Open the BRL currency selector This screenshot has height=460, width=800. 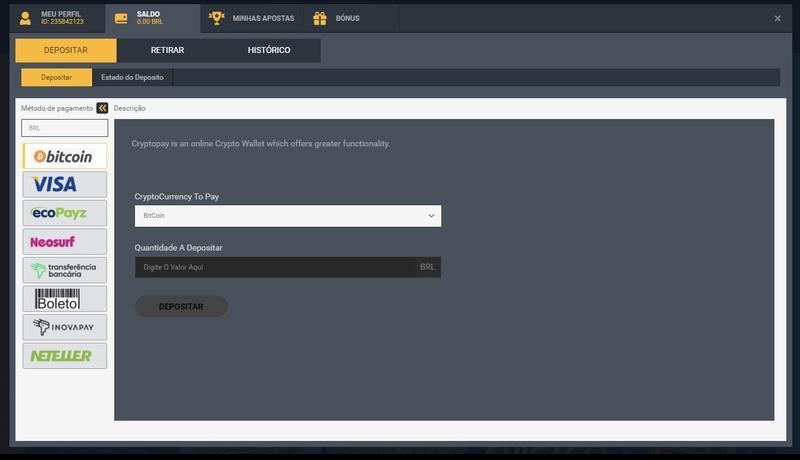(x=64, y=128)
